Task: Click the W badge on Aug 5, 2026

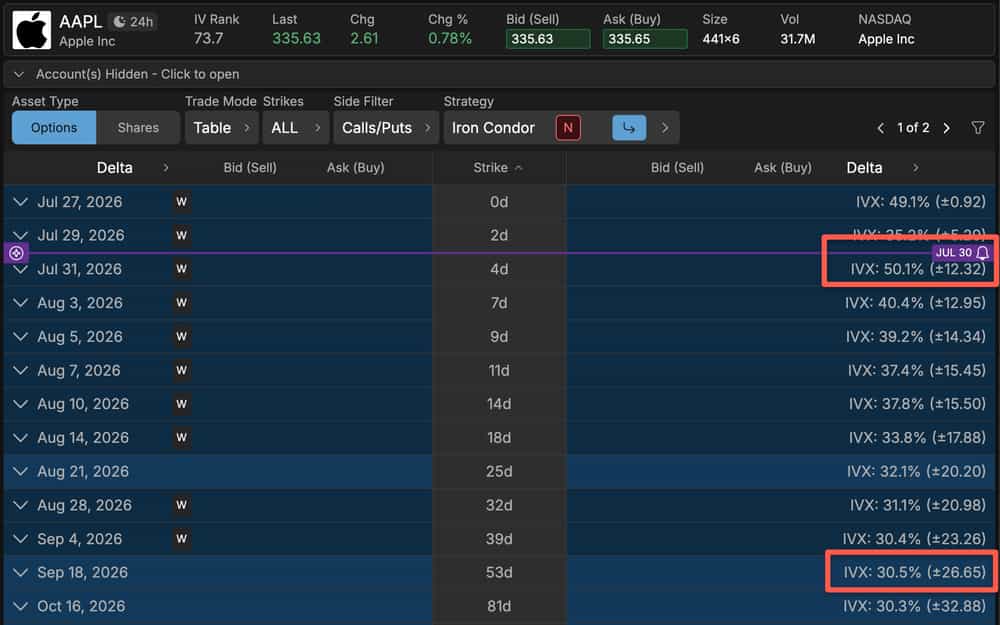Action: click(182, 337)
